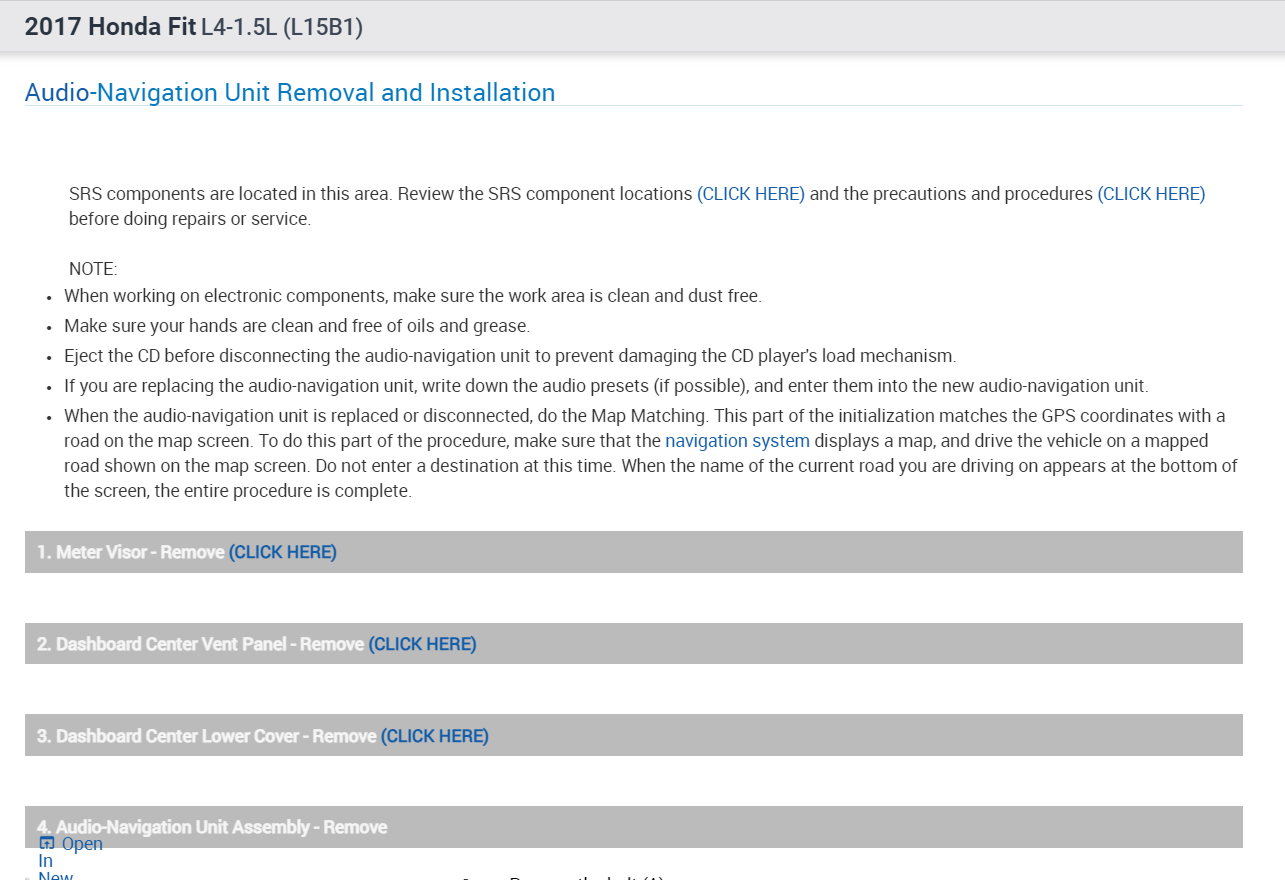This screenshot has width=1285, height=880.
Task: Click CLICK HERE for Meter Visor removal
Action: [x=283, y=552]
